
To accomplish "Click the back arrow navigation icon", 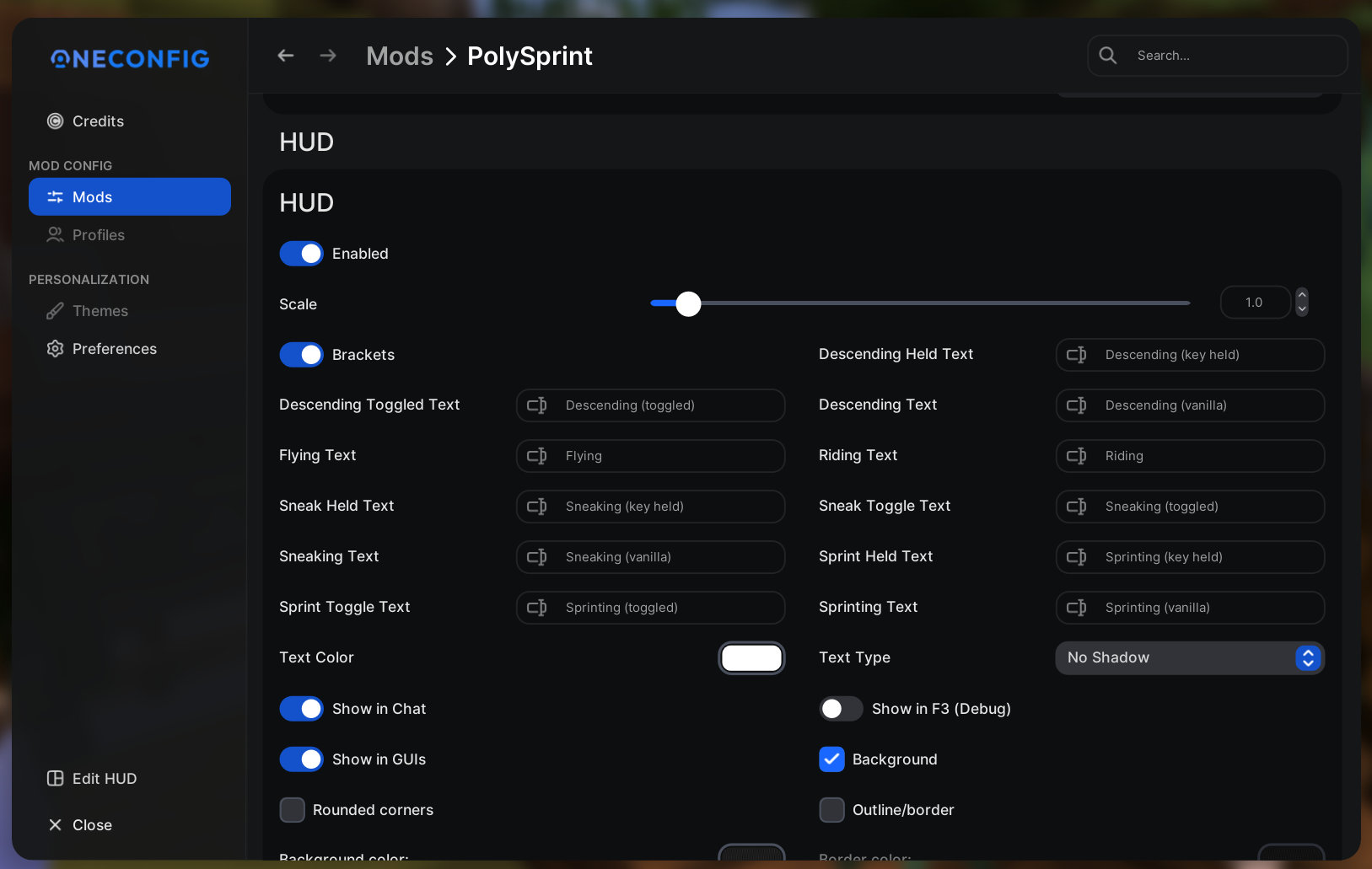I will 286,56.
